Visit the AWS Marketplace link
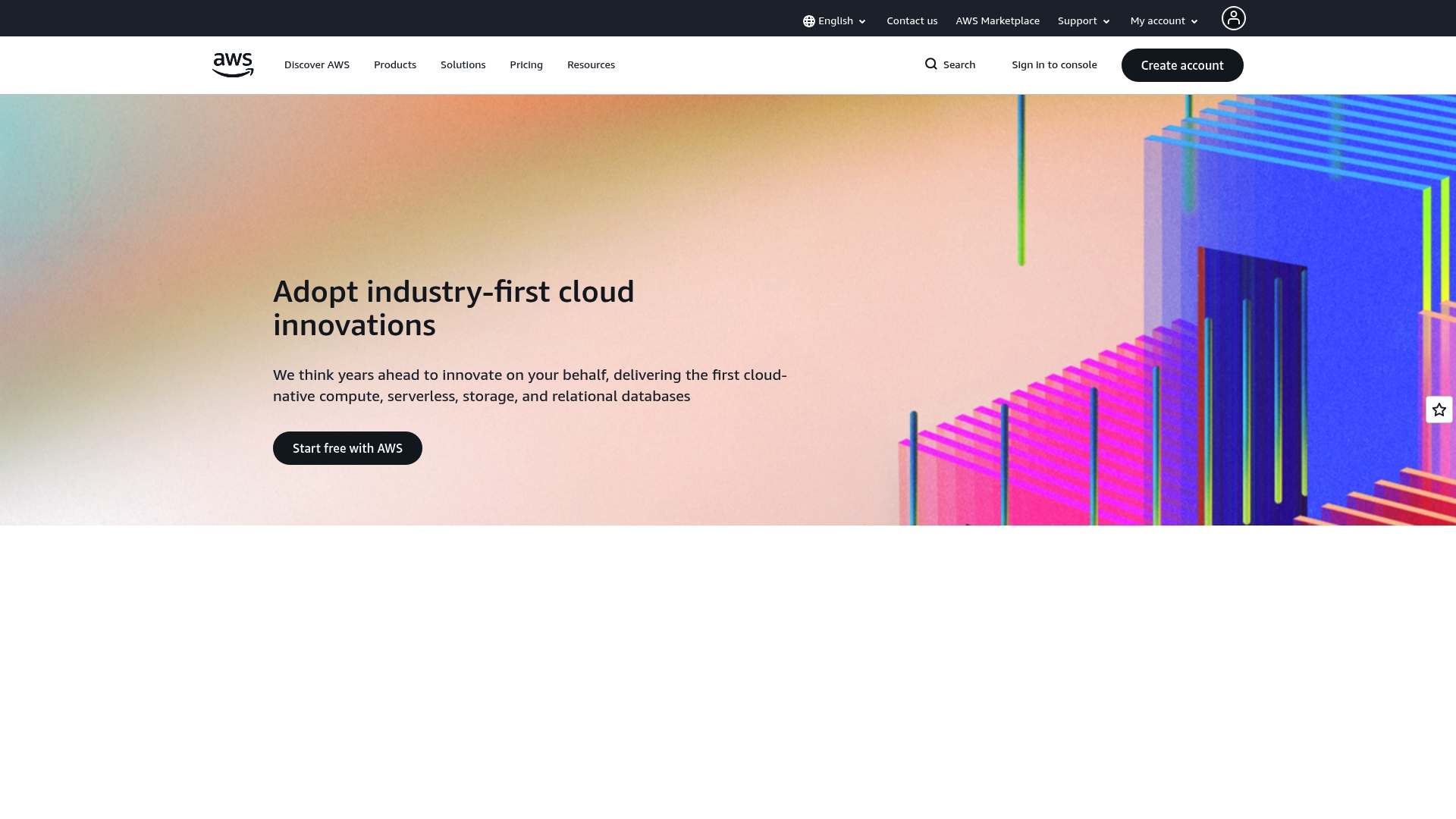This screenshot has width=1456, height=819. [x=997, y=21]
